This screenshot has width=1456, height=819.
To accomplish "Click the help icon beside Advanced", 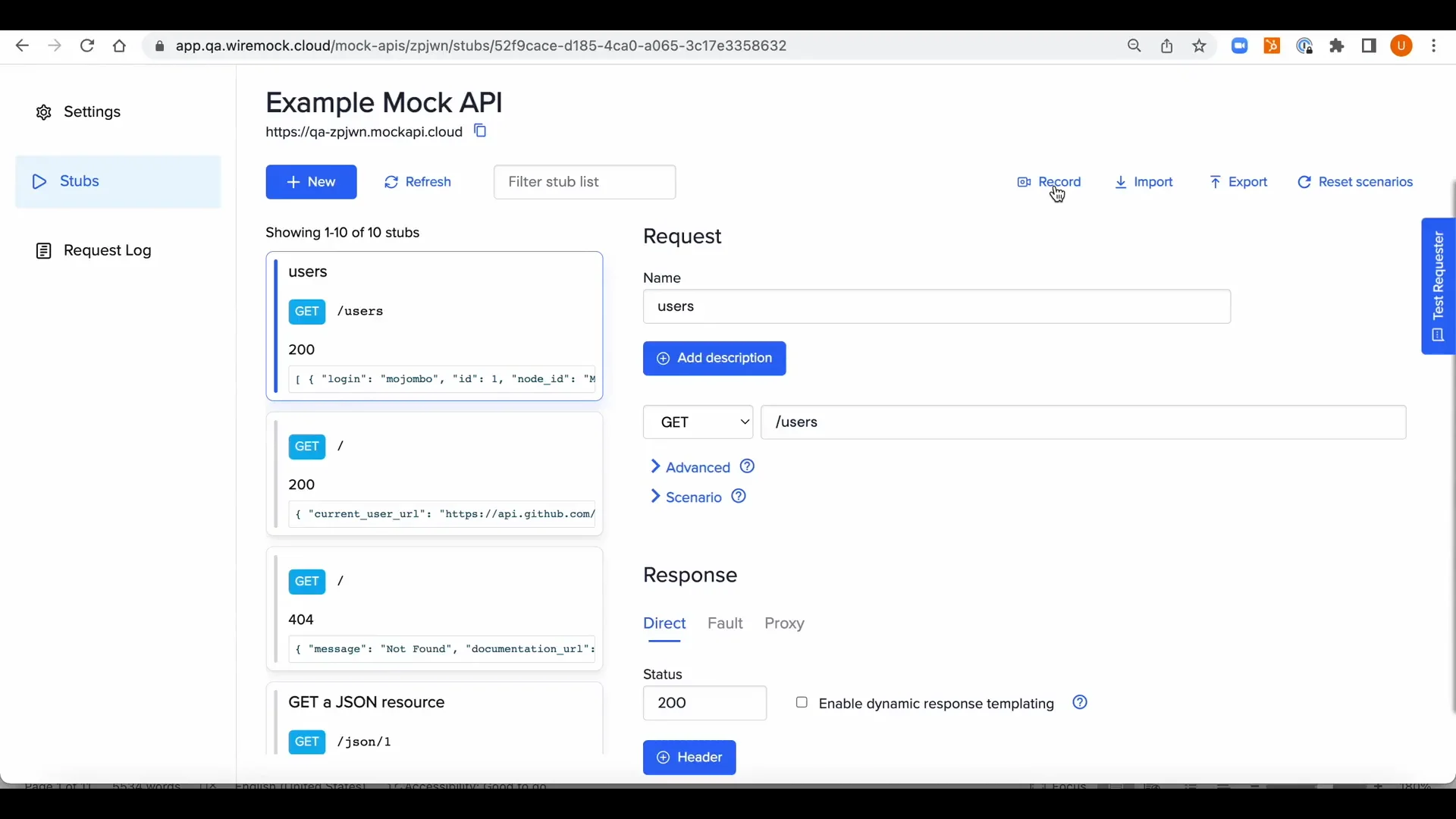I will tap(748, 466).
